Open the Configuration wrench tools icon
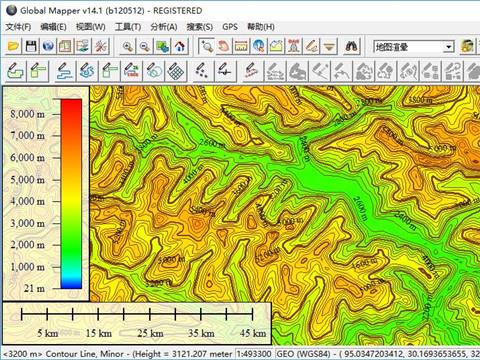Image resolution: width=480 pixels, height=360 pixels. pyautogui.click(x=100, y=46)
